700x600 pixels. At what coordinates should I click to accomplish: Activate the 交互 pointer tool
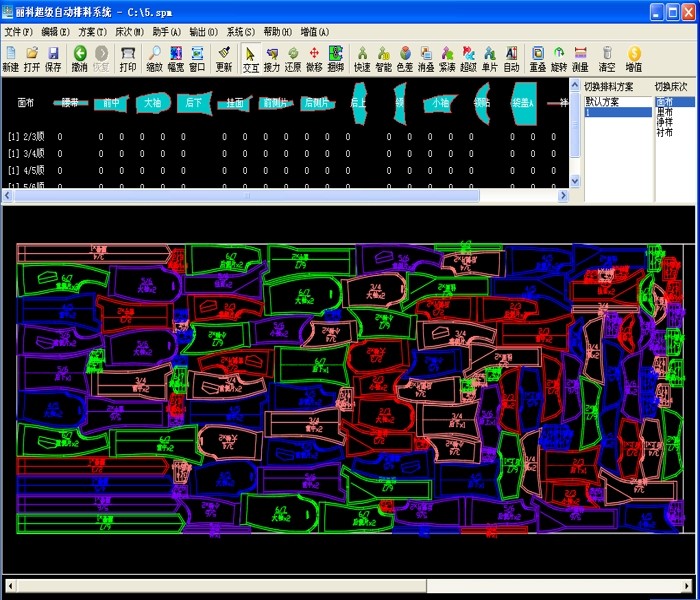(x=250, y=58)
